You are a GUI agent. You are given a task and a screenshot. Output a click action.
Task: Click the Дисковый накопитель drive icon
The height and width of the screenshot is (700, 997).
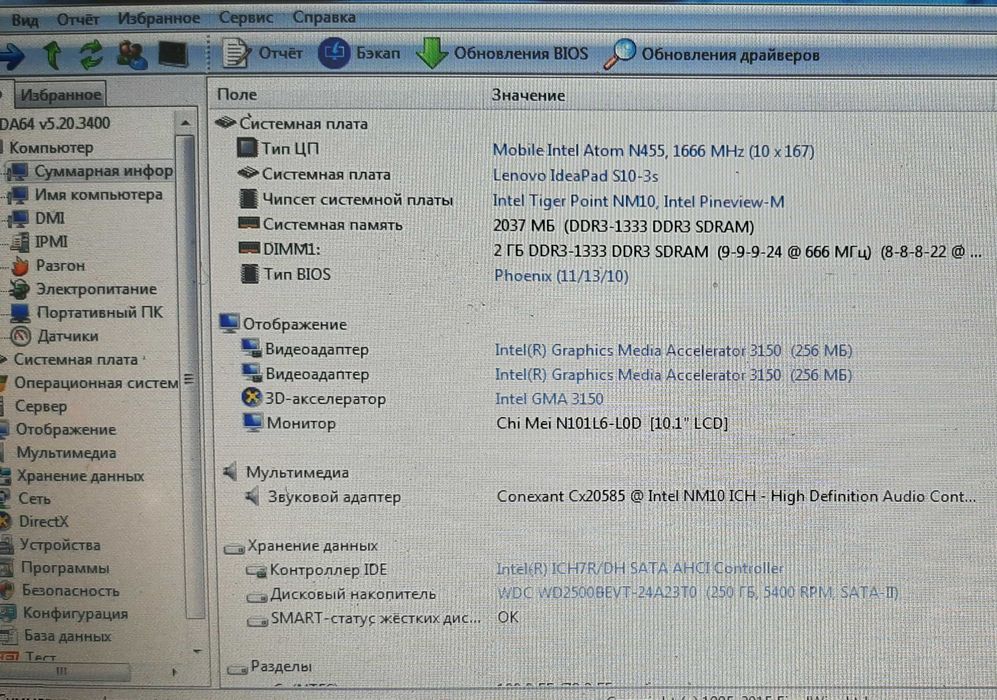(x=257, y=596)
